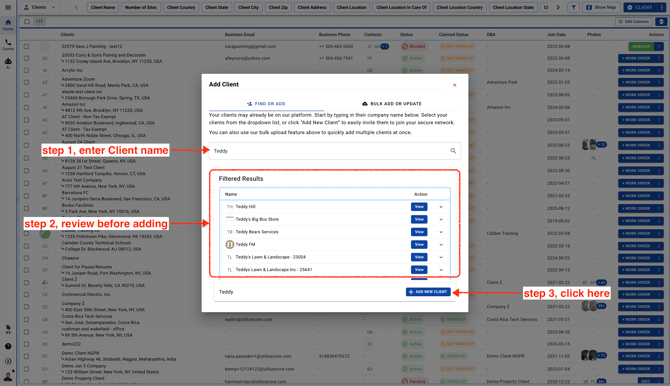Click Add New Client button

pos(428,292)
